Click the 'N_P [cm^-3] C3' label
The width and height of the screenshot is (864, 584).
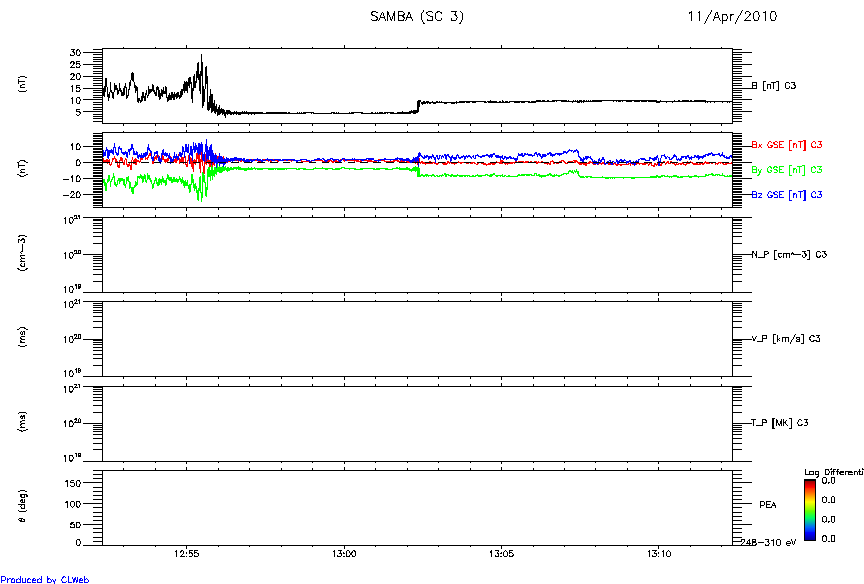[x=789, y=255]
